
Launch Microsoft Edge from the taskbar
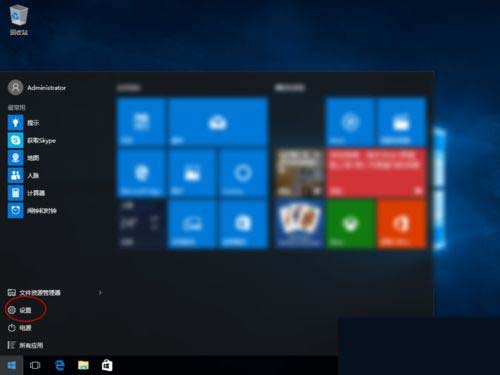(60, 365)
